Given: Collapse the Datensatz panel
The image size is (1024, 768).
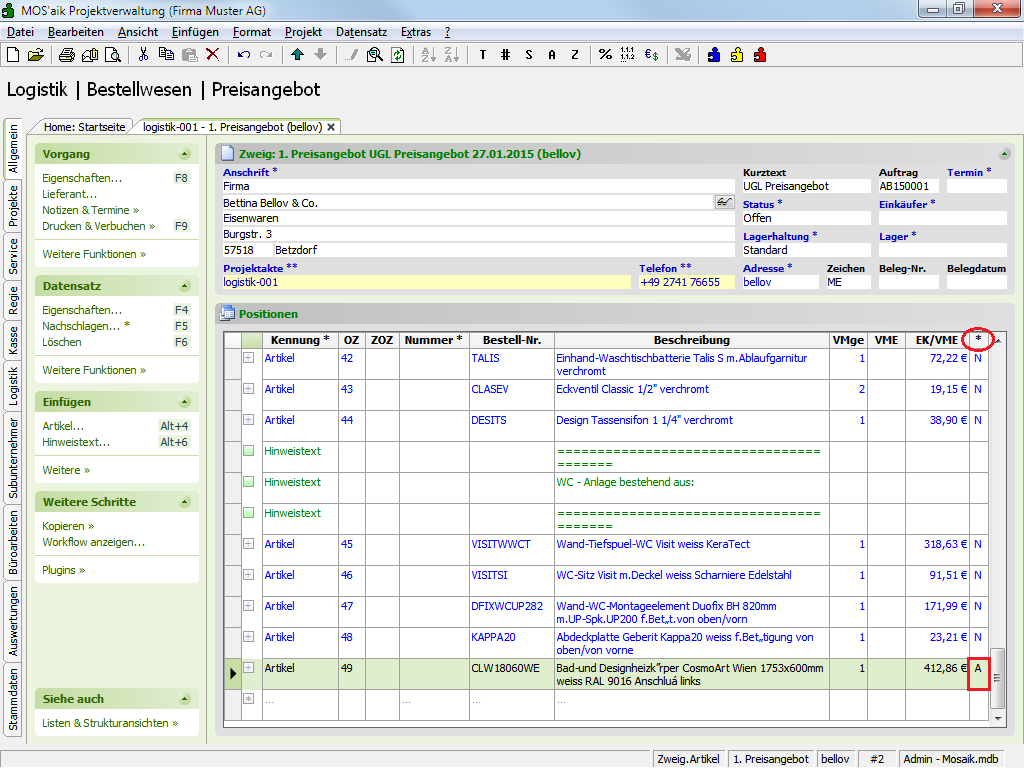Looking at the screenshot, I should tap(185, 286).
